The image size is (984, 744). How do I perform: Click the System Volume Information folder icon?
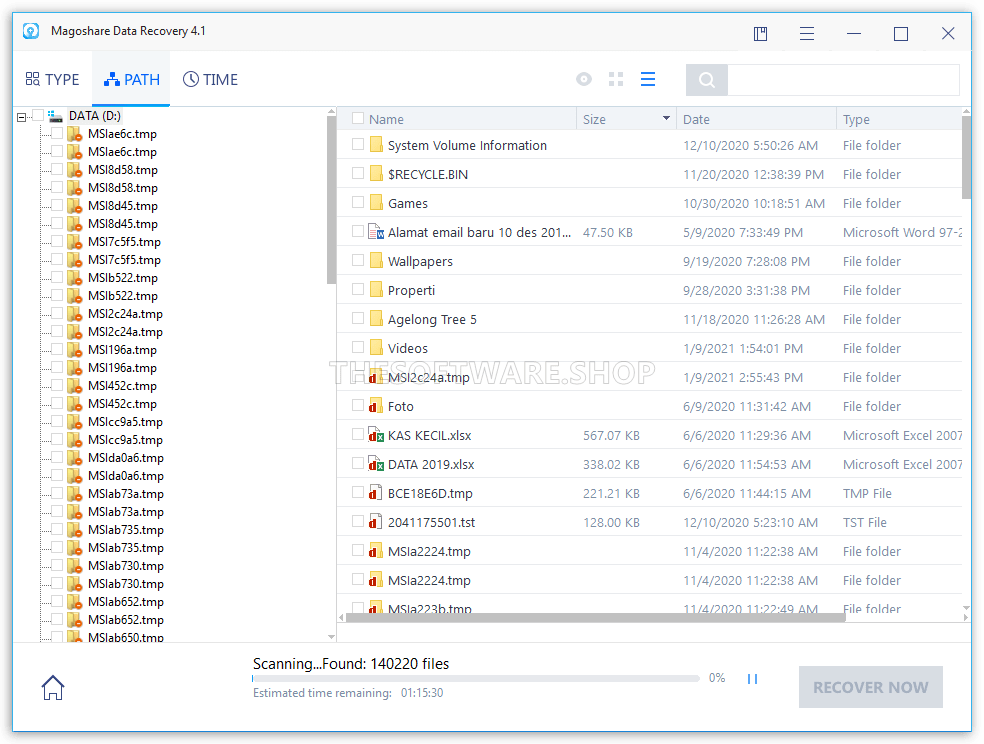point(376,145)
